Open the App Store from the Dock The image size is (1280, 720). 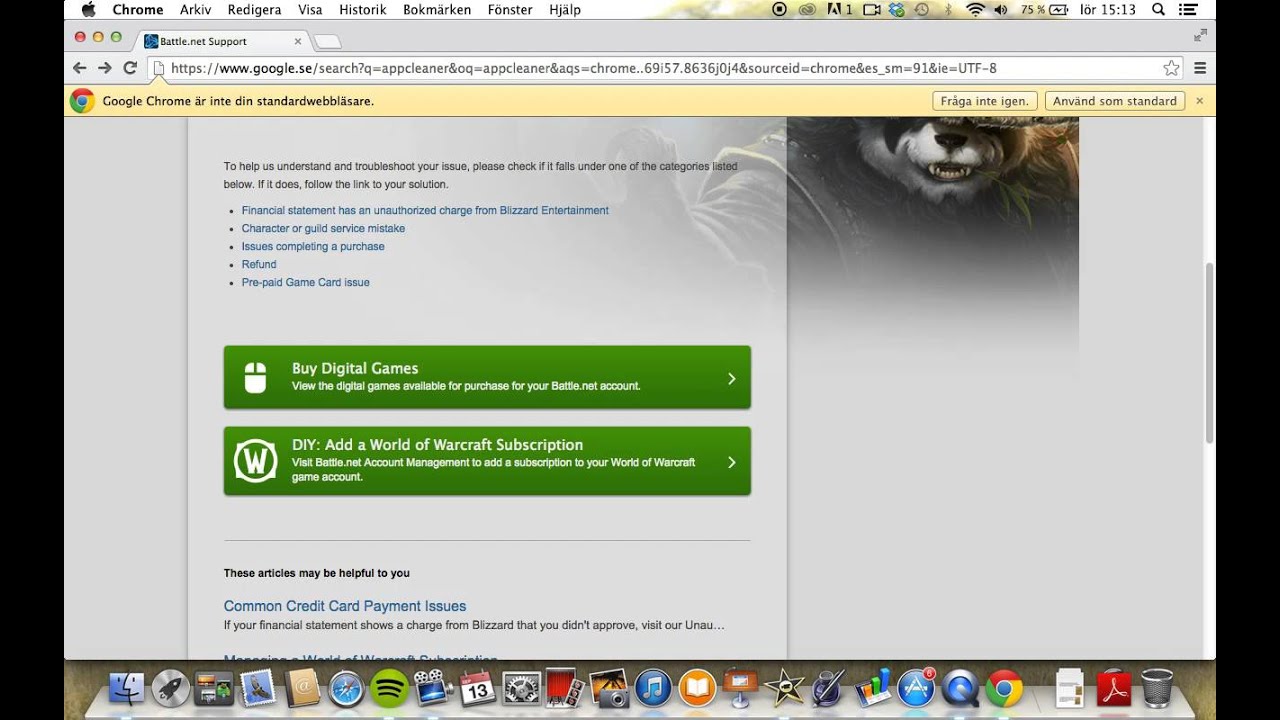pos(916,689)
